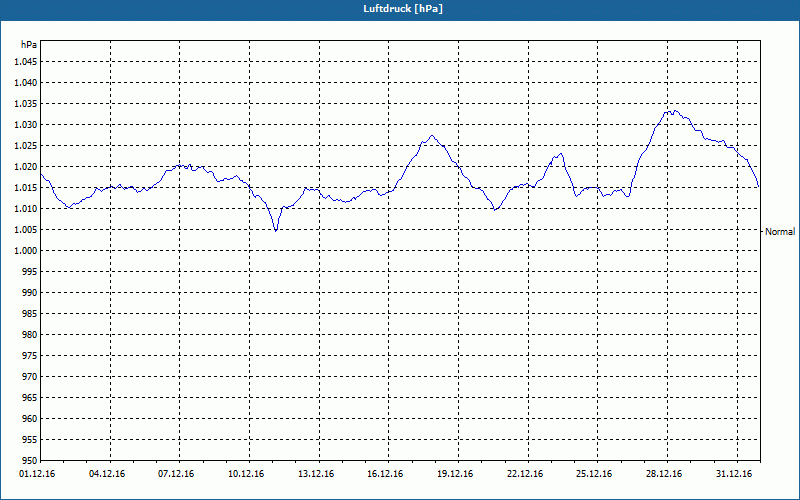Screen dimensions: 800x500
Task: Select the 1.010 y-axis value
Action: (x=26, y=209)
